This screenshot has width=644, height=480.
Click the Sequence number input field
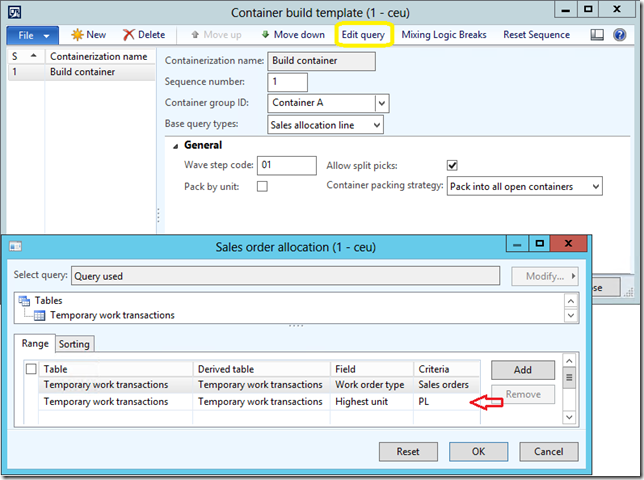click(288, 82)
